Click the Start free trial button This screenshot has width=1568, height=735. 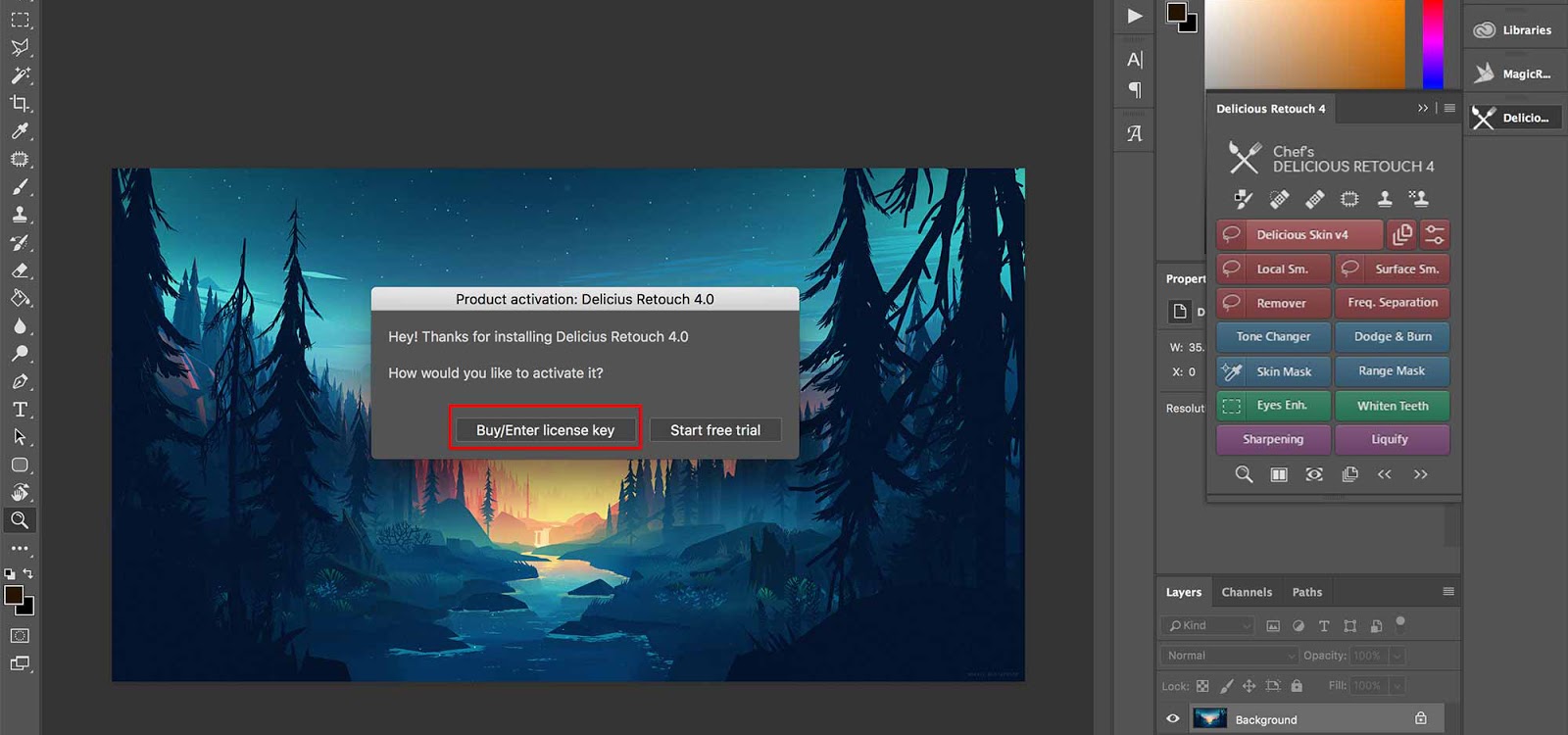point(715,430)
